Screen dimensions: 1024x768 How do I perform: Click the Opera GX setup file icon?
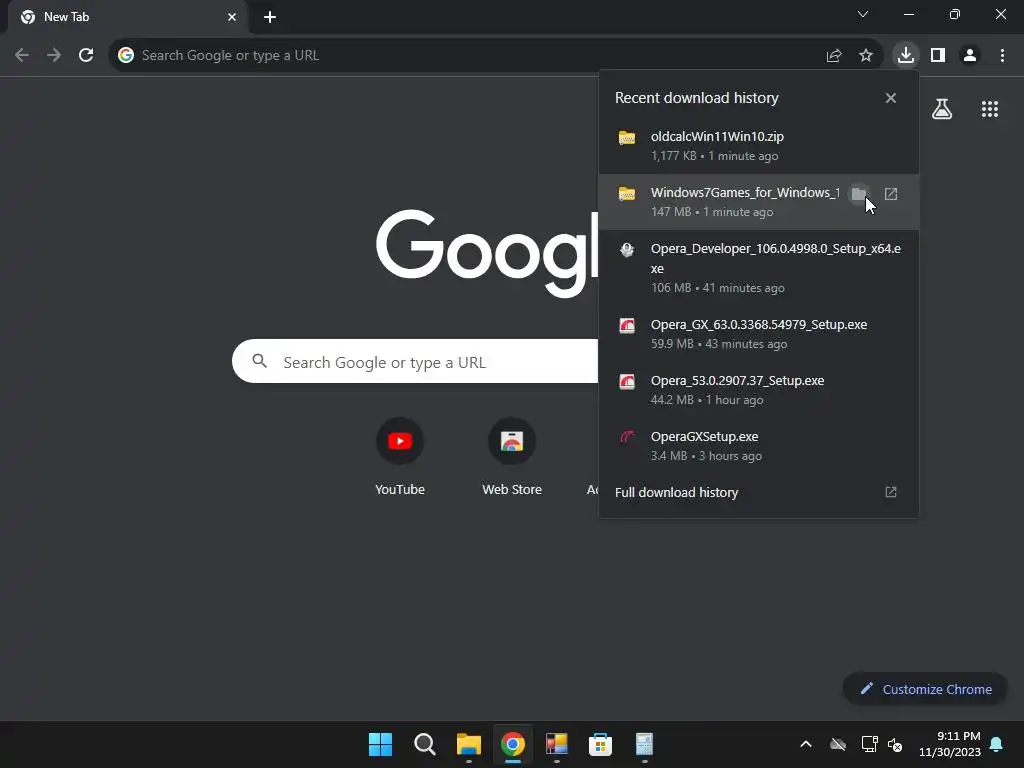coord(627,325)
